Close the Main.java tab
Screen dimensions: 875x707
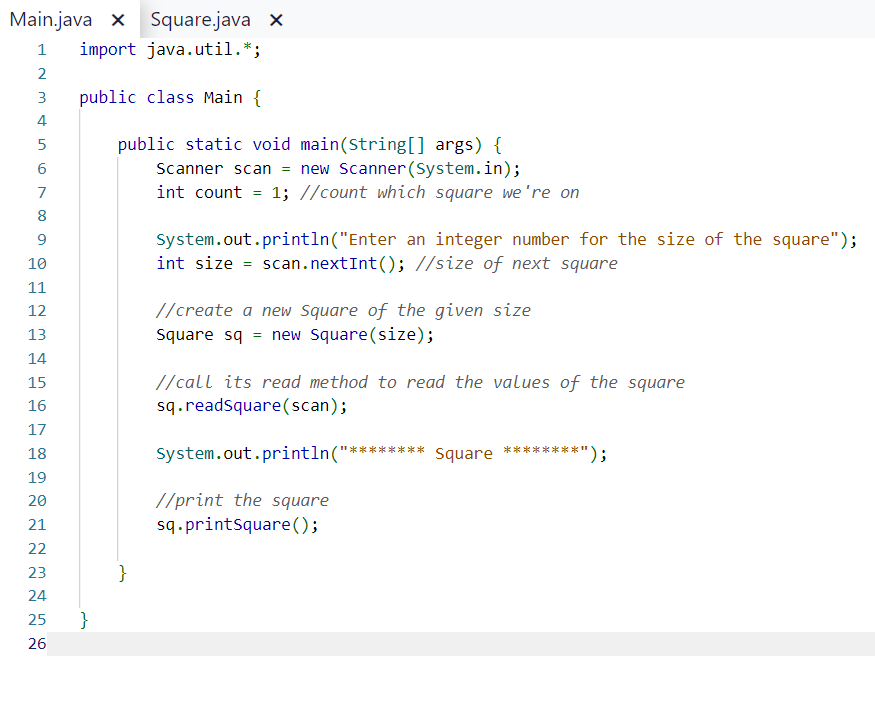point(116,18)
